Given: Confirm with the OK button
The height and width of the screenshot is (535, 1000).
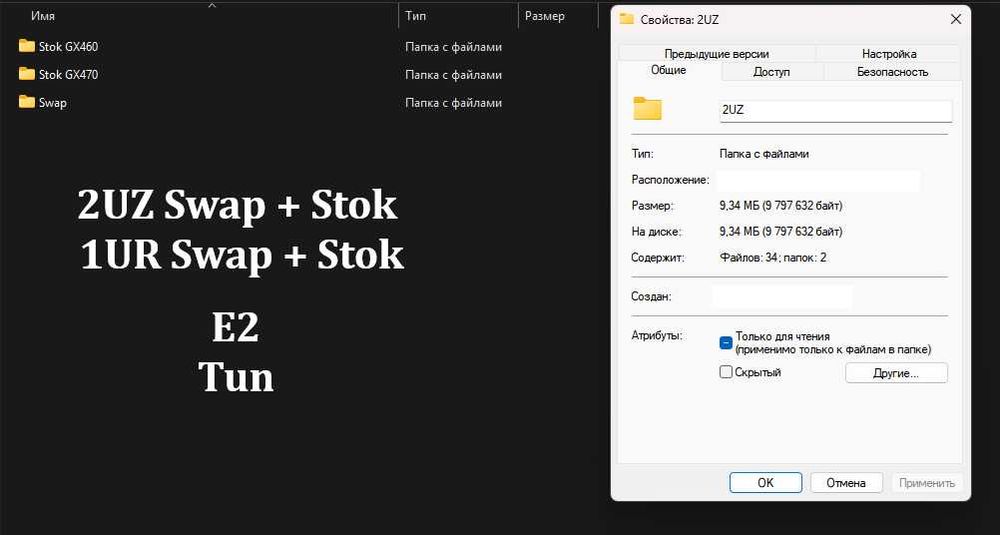Looking at the screenshot, I should point(765,483).
